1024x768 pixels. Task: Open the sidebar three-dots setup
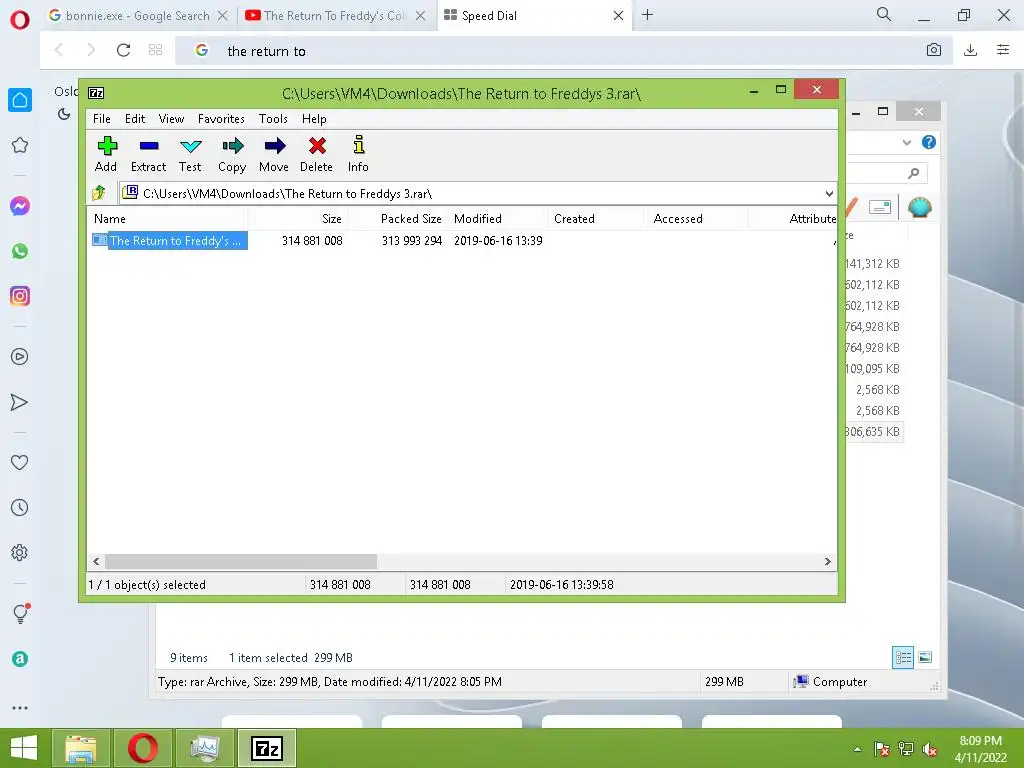pyautogui.click(x=20, y=708)
